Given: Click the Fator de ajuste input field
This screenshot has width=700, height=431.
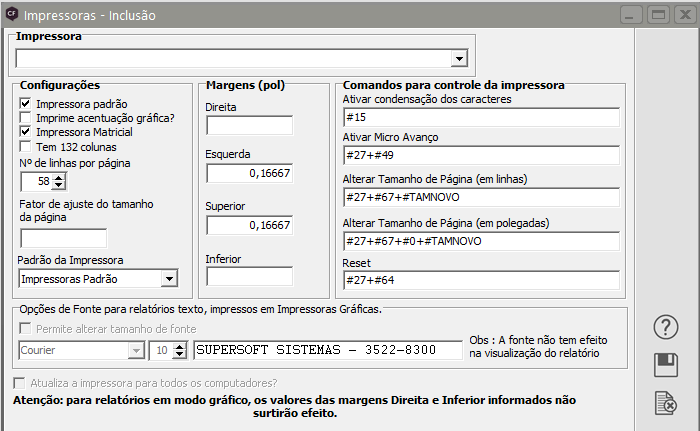Looking at the screenshot, I should (x=64, y=238).
